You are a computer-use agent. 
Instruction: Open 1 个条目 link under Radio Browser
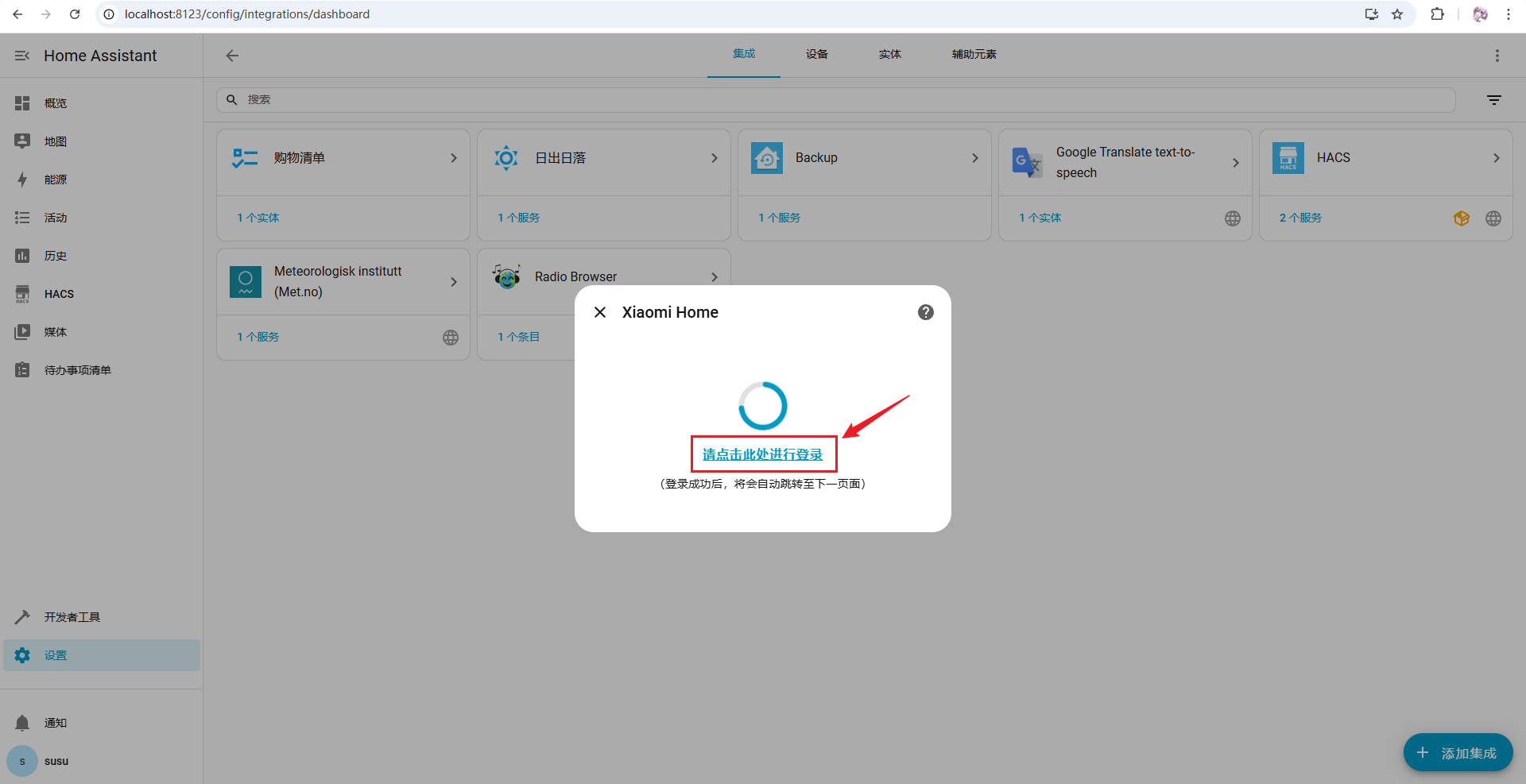pos(519,337)
